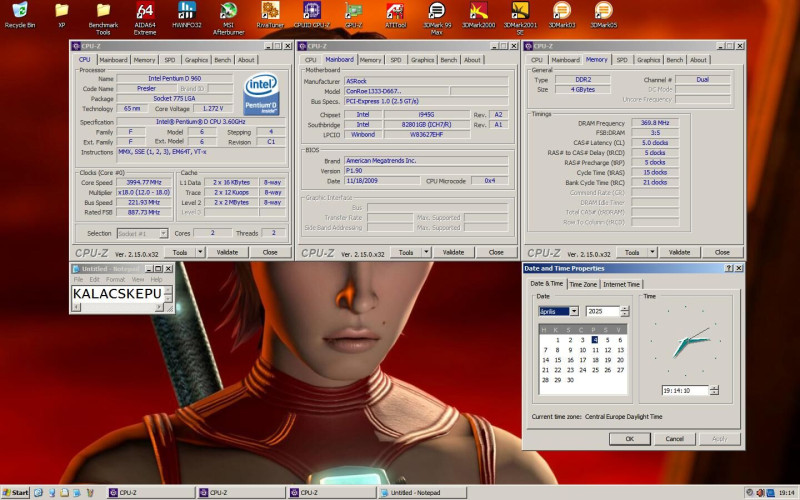The width and height of the screenshot is (800, 500).
Task: Click the Intel Pentium D logo
Action: coord(261,94)
